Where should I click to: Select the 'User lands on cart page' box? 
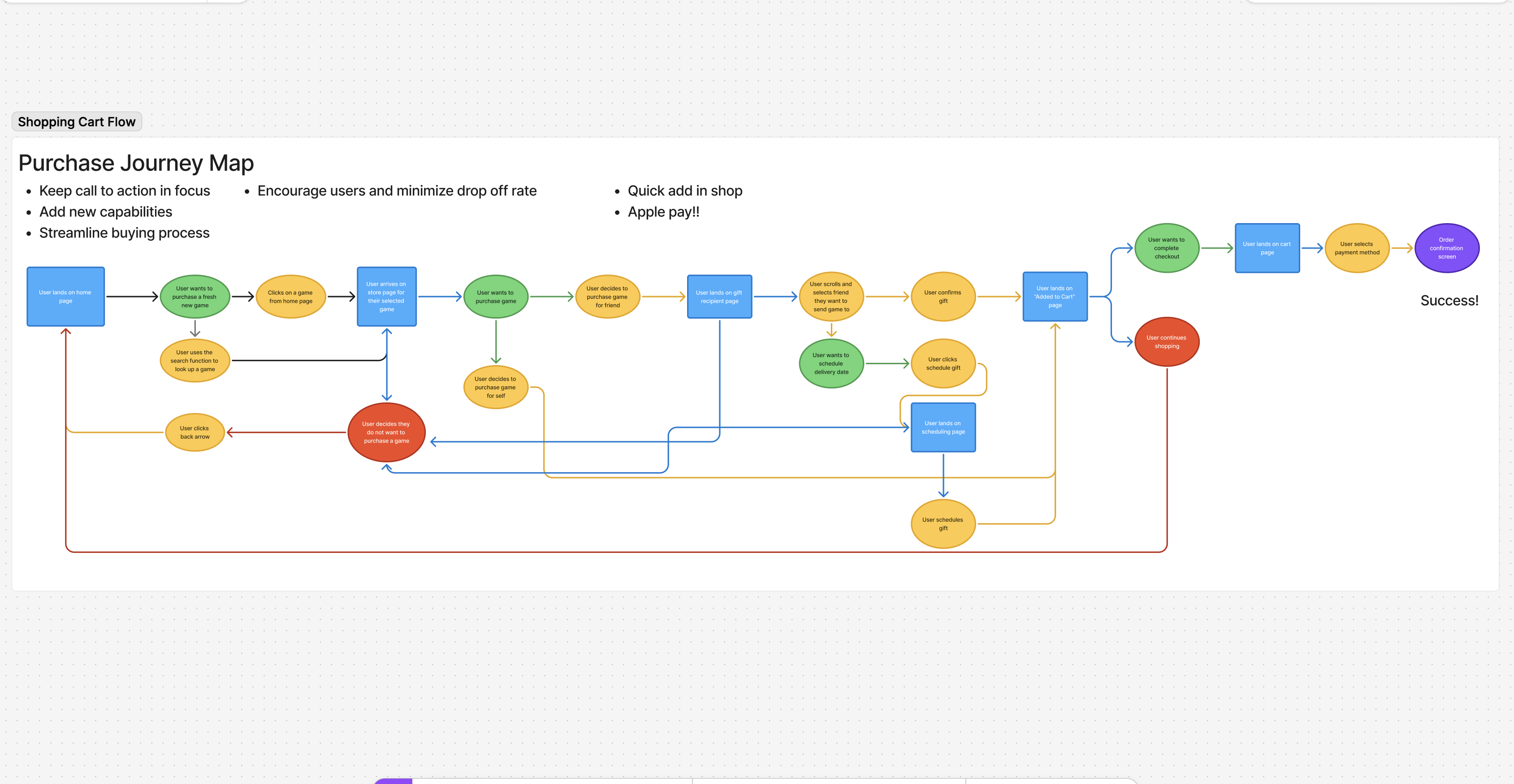tap(1267, 248)
